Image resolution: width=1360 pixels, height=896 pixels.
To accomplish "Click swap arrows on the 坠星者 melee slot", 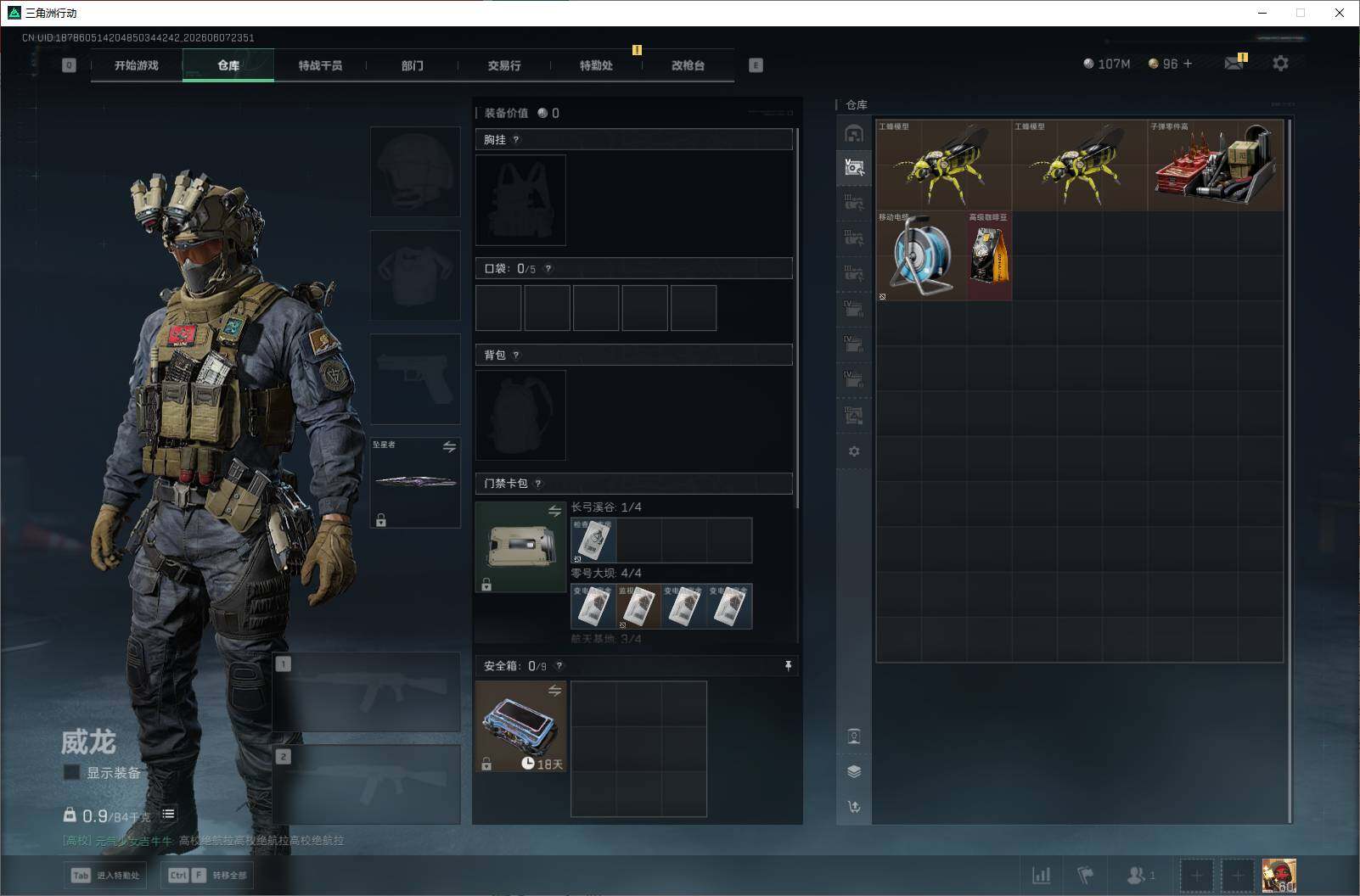I will coord(449,447).
